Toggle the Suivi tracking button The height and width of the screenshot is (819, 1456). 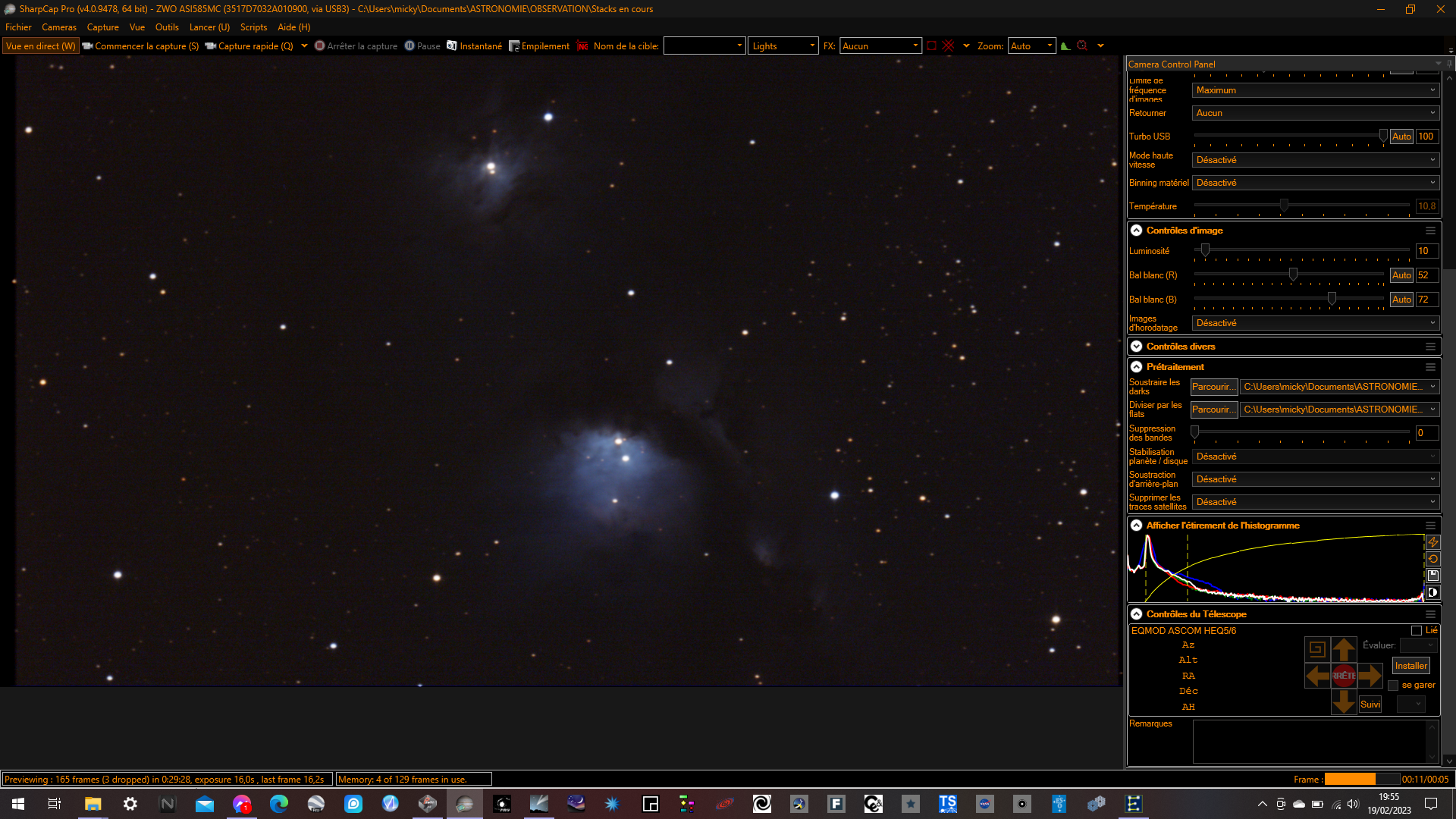click(1370, 704)
